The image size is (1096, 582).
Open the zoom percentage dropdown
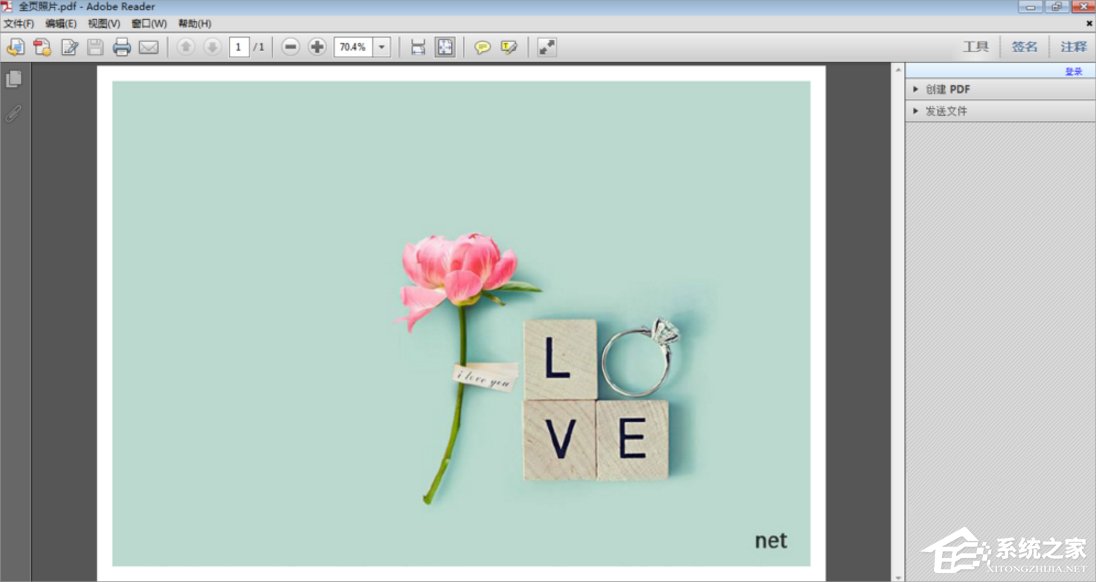381,47
